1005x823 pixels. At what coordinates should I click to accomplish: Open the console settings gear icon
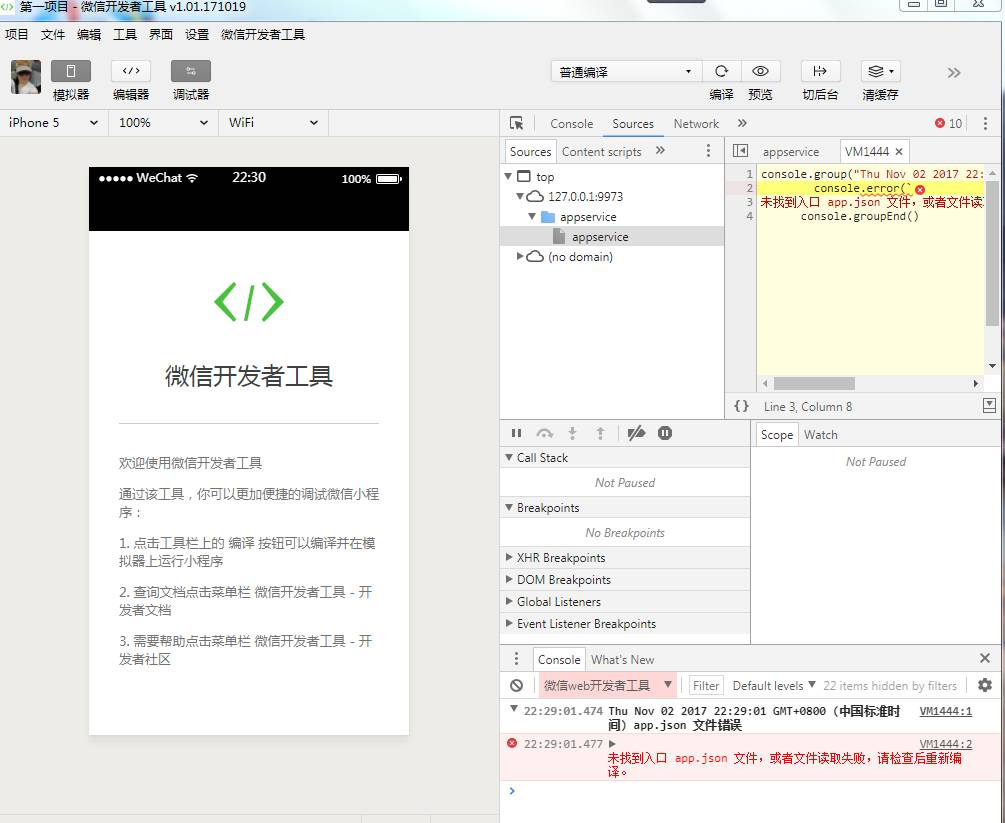(x=985, y=685)
